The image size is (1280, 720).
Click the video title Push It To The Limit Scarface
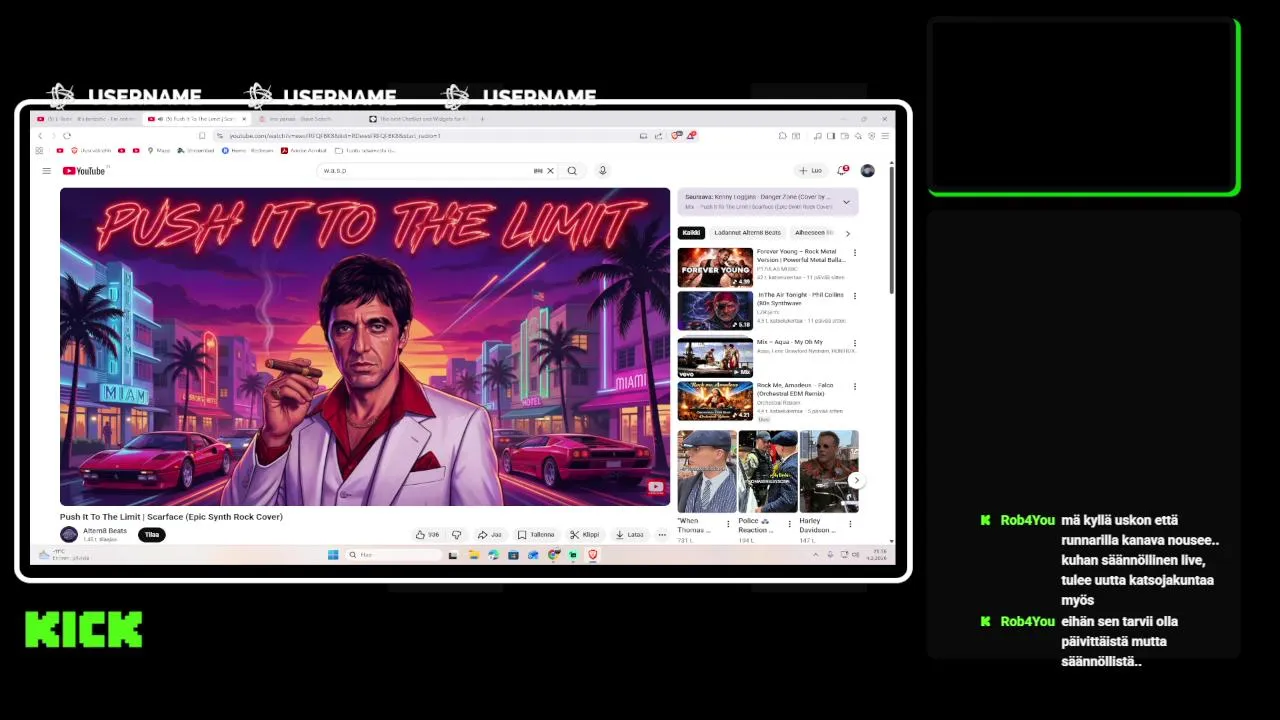point(171,517)
